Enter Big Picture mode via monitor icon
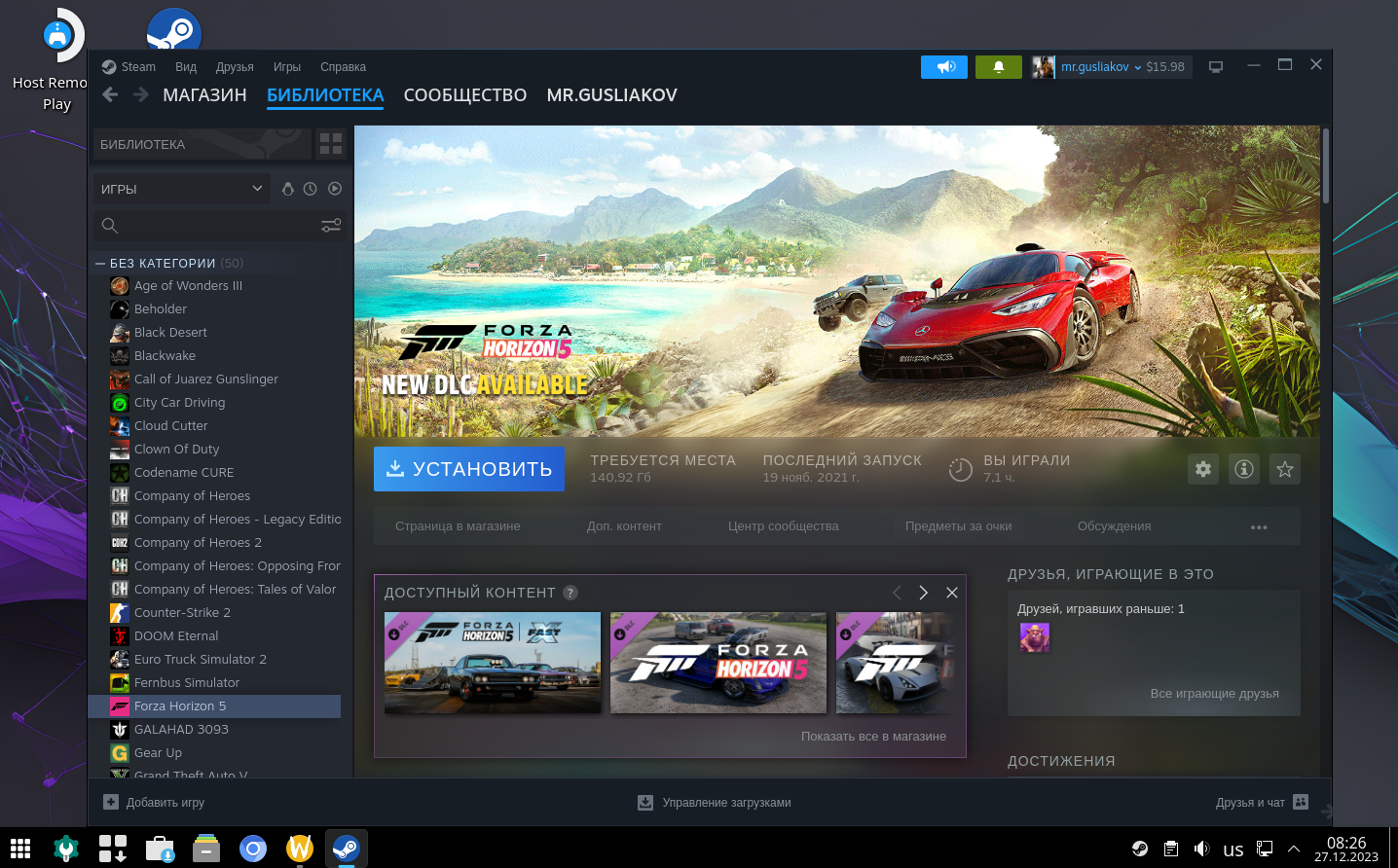 [x=1216, y=67]
